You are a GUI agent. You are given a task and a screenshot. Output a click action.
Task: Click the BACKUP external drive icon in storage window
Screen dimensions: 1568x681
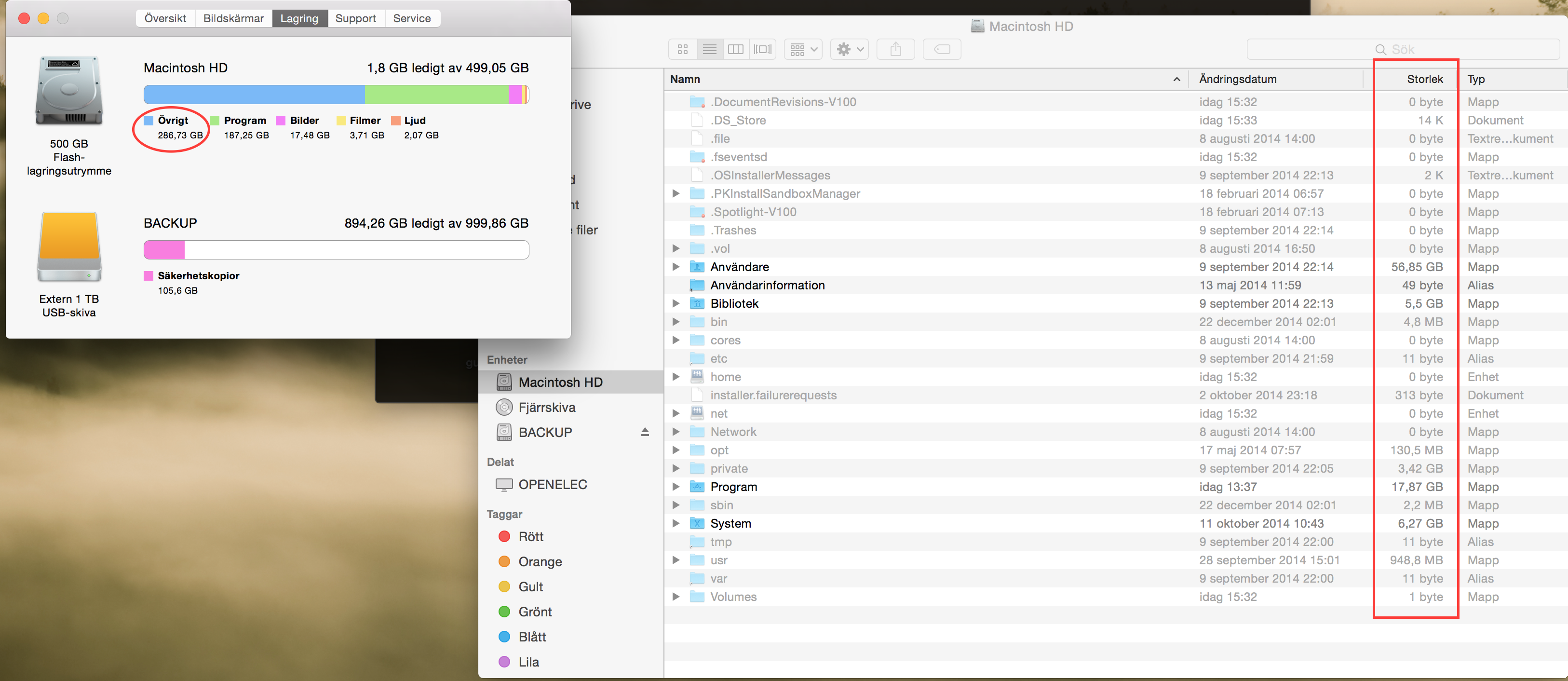[x=69, y=247]
